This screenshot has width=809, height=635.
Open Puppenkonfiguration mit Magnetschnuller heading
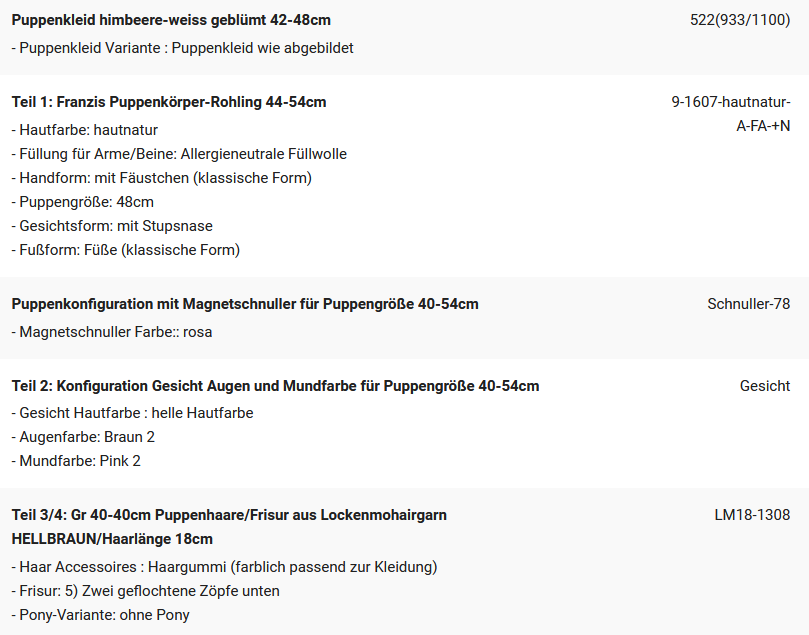(x=245, y=304)
